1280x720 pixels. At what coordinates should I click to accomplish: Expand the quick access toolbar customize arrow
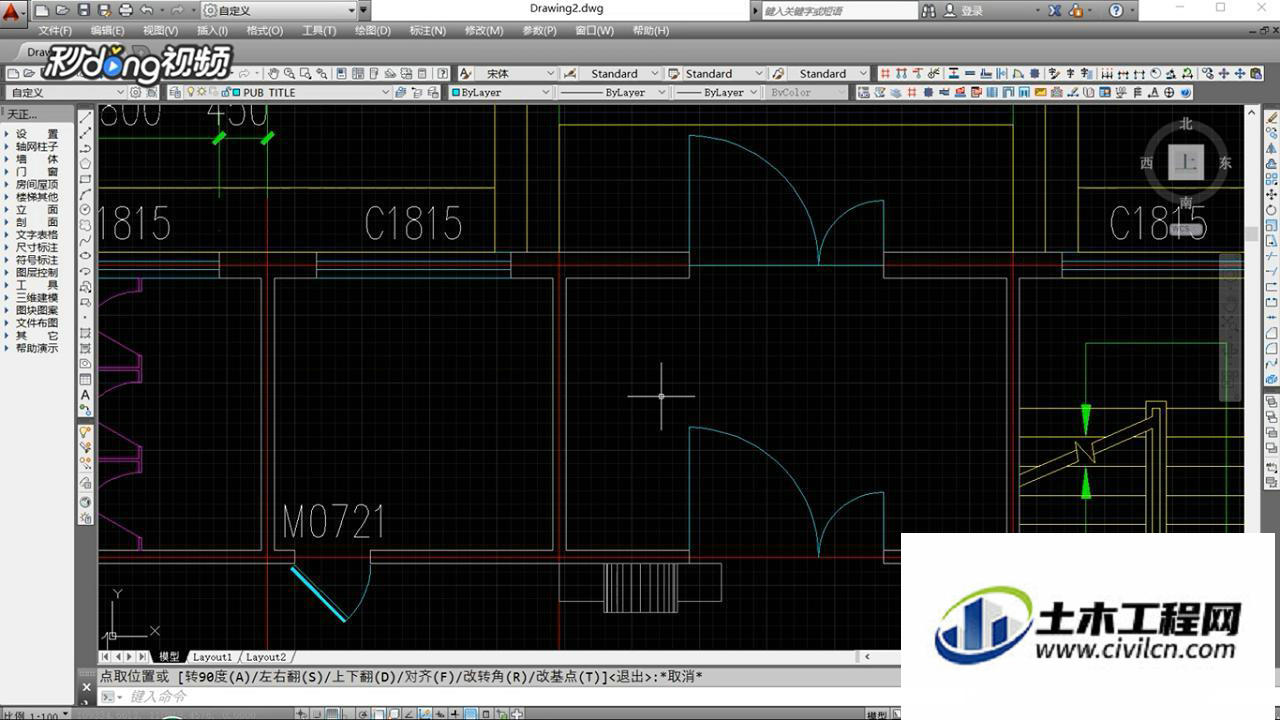click(364, 10)
